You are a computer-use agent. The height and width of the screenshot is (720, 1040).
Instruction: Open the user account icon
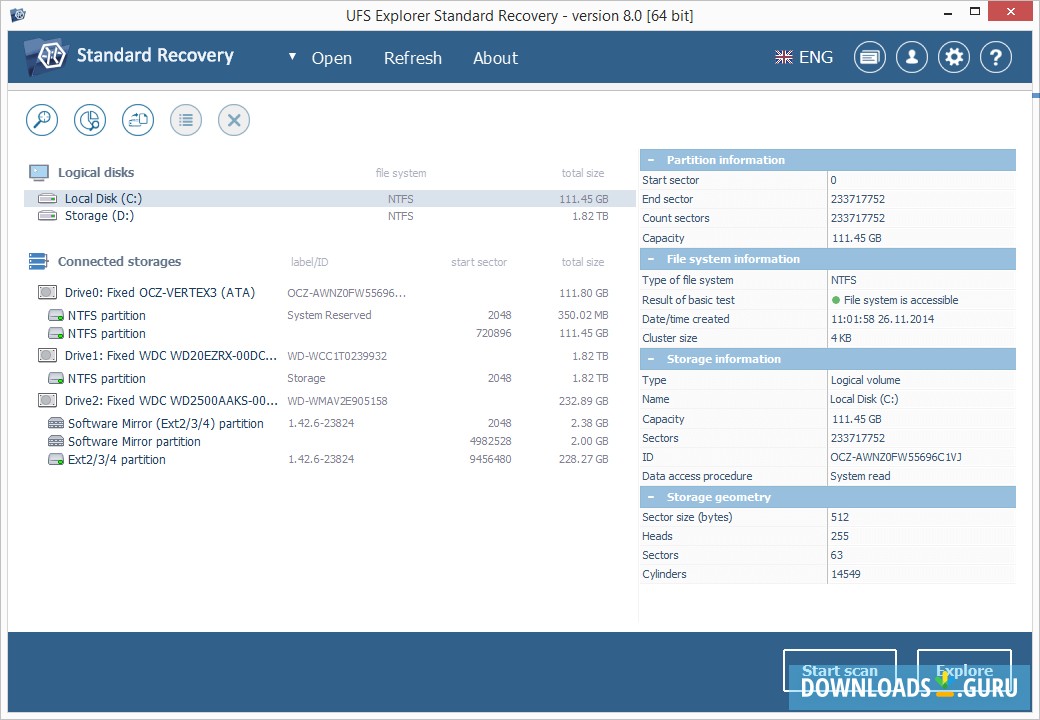pos(911,57)
